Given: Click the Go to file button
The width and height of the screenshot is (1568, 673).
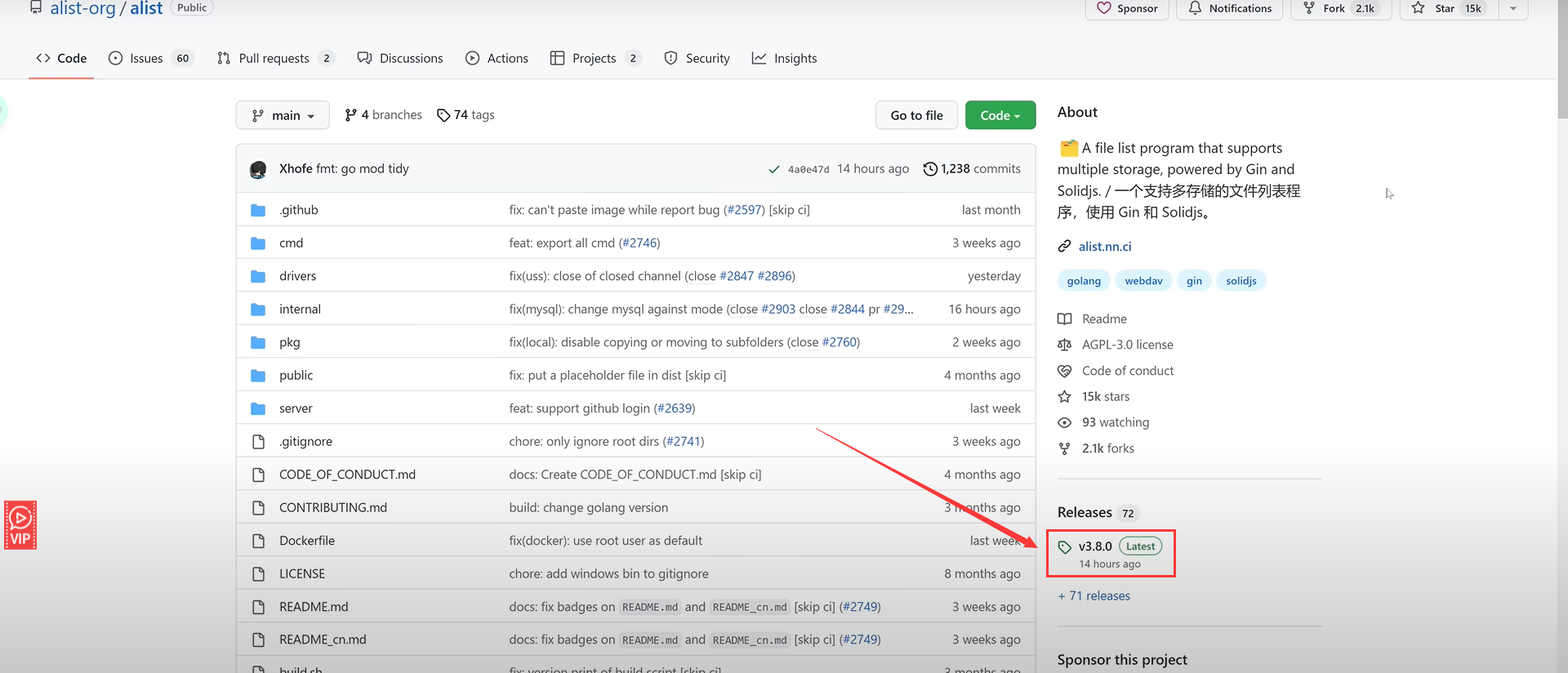Looking at the screenshot, I should coord(916,115).
